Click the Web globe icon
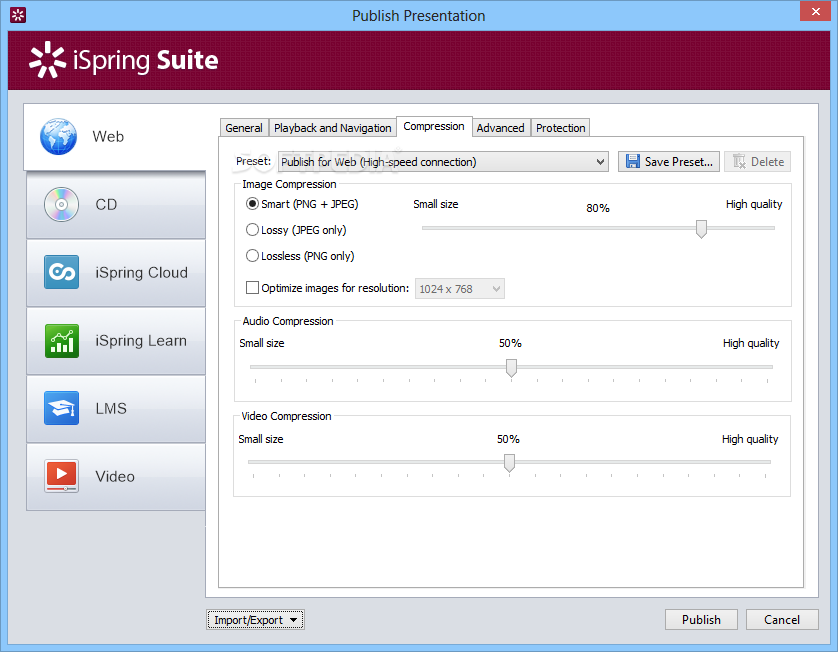The height and width of the screenshot is (652, 838). 58,136
